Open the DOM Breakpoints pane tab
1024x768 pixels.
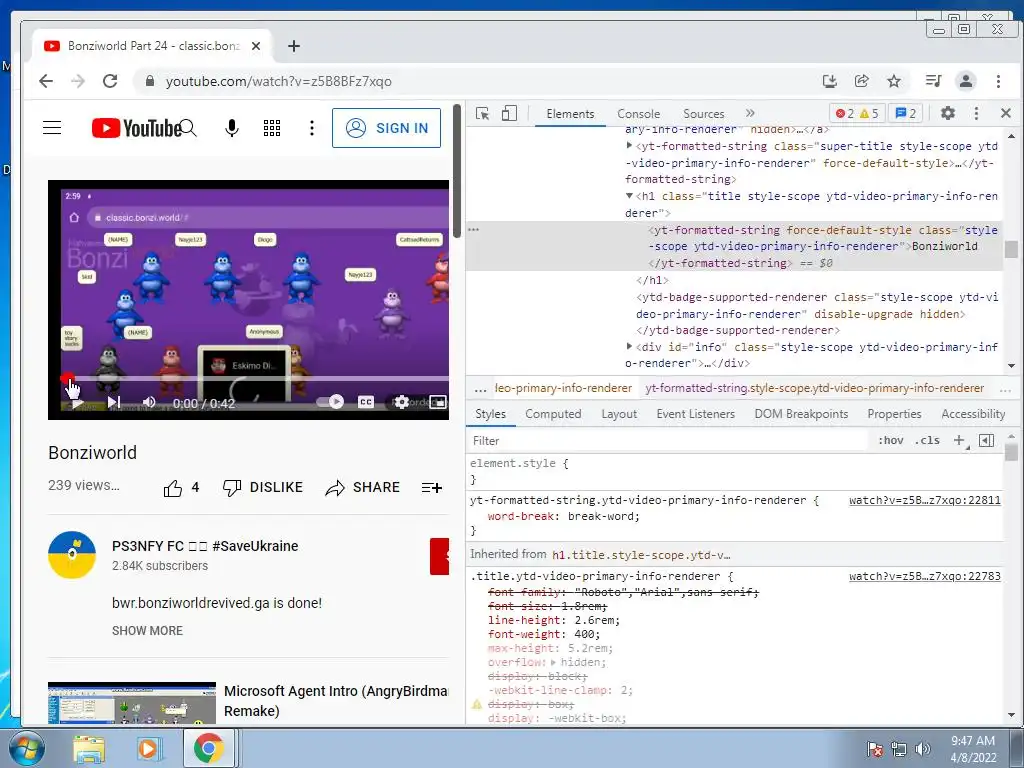point(801,414)
